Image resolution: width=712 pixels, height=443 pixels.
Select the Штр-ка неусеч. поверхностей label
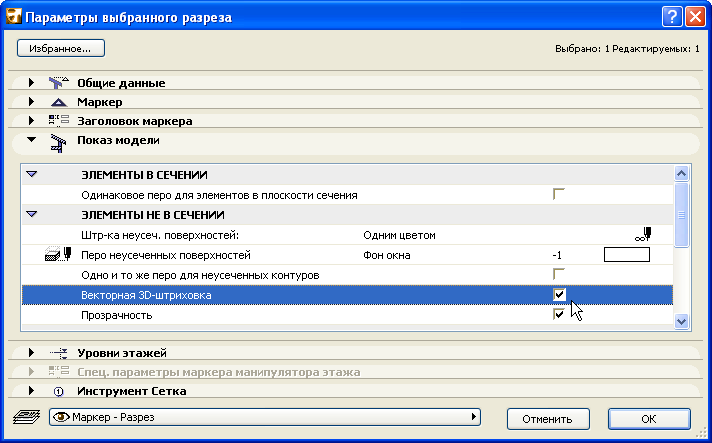(160, 235)
